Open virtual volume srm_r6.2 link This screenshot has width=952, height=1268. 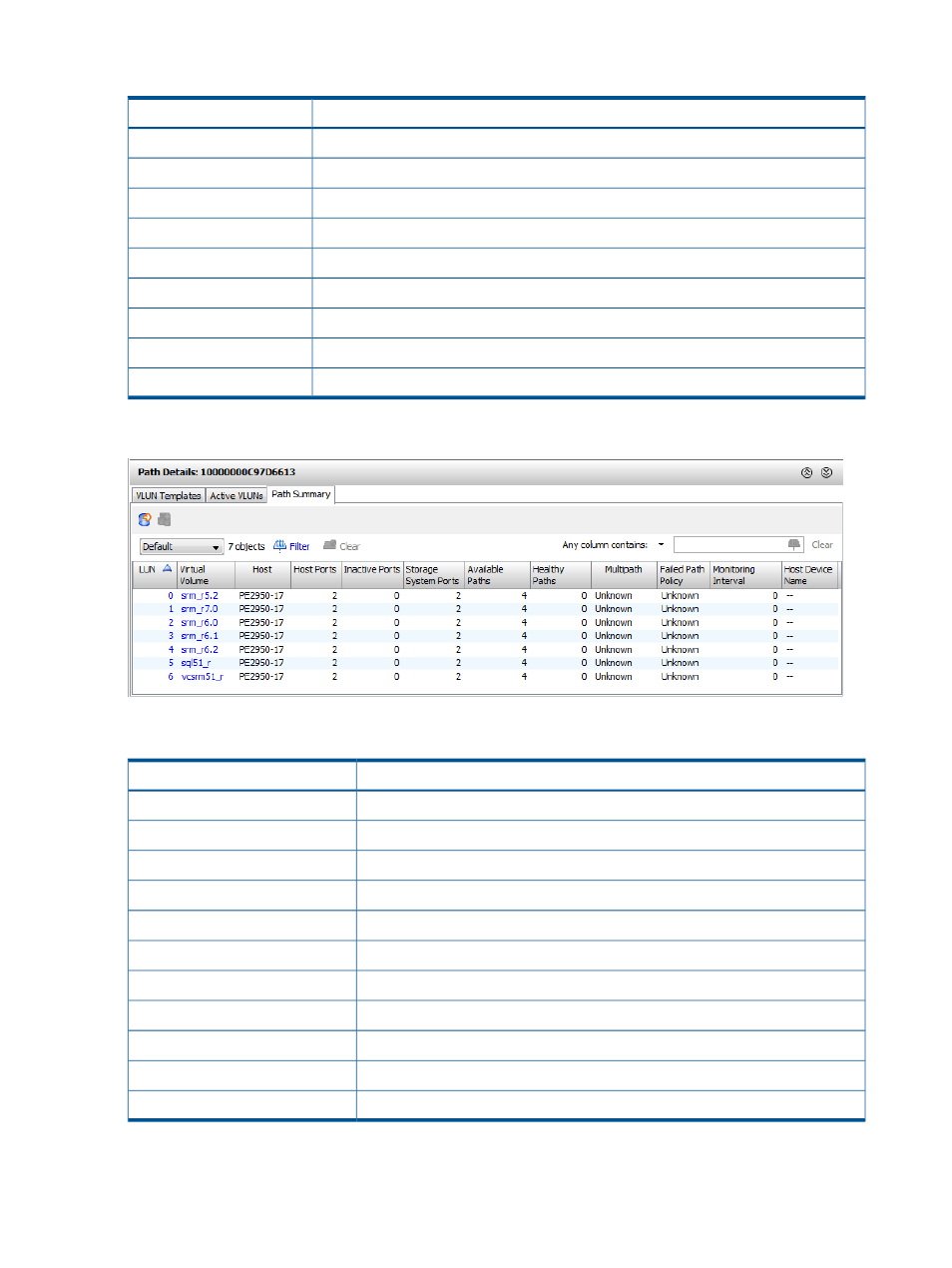coord(199,650)
